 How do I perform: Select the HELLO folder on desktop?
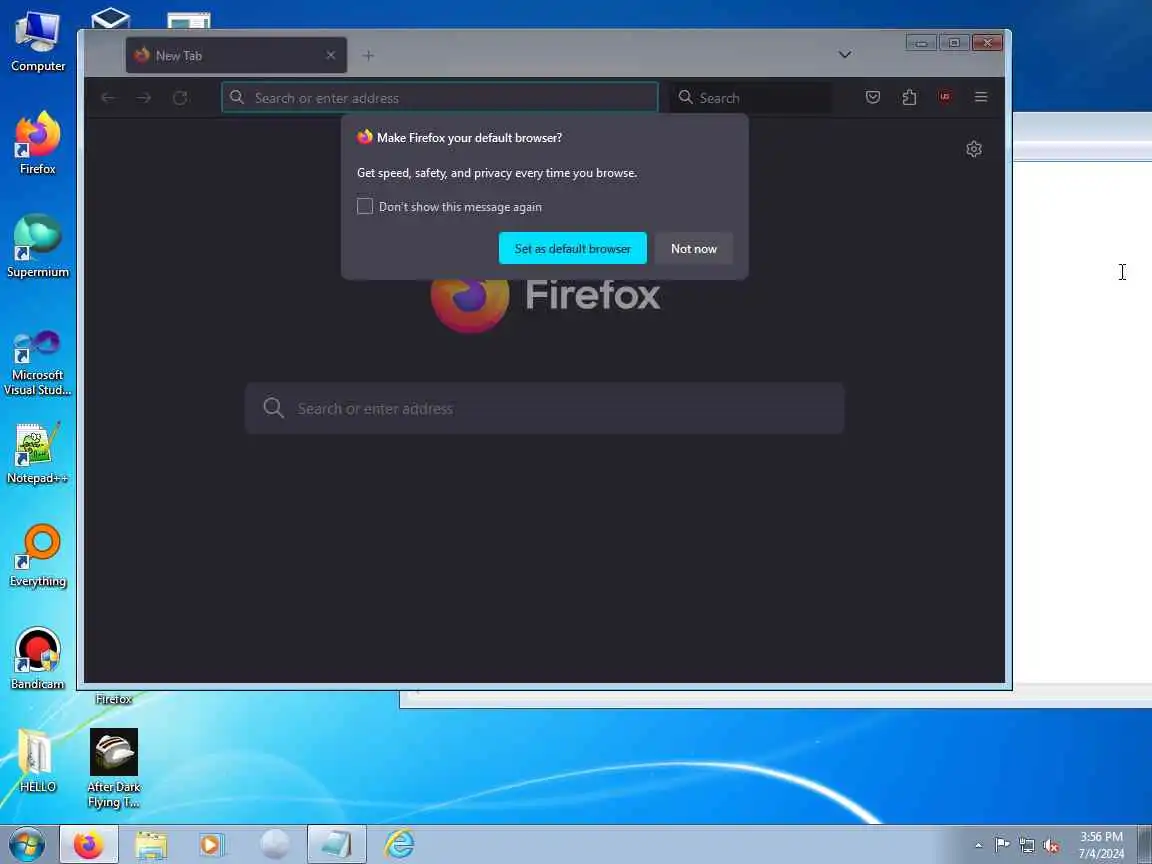click(x=37, y=761)
